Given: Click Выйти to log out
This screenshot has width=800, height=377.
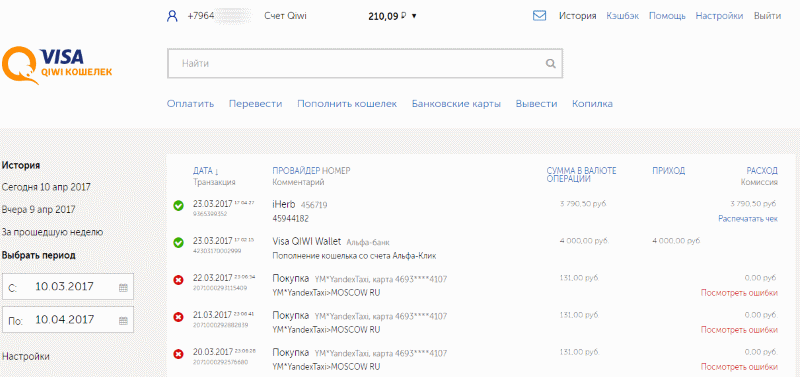Looking at the screenshot, I should pyautogui.click(x=767, y=16).
